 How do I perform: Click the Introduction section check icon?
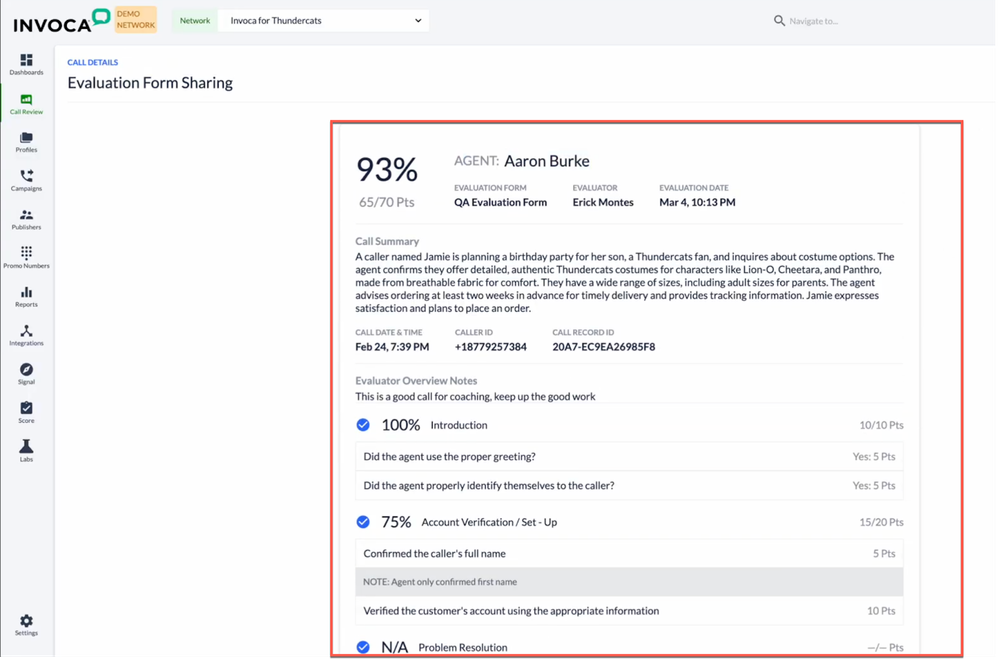[363, 425]
